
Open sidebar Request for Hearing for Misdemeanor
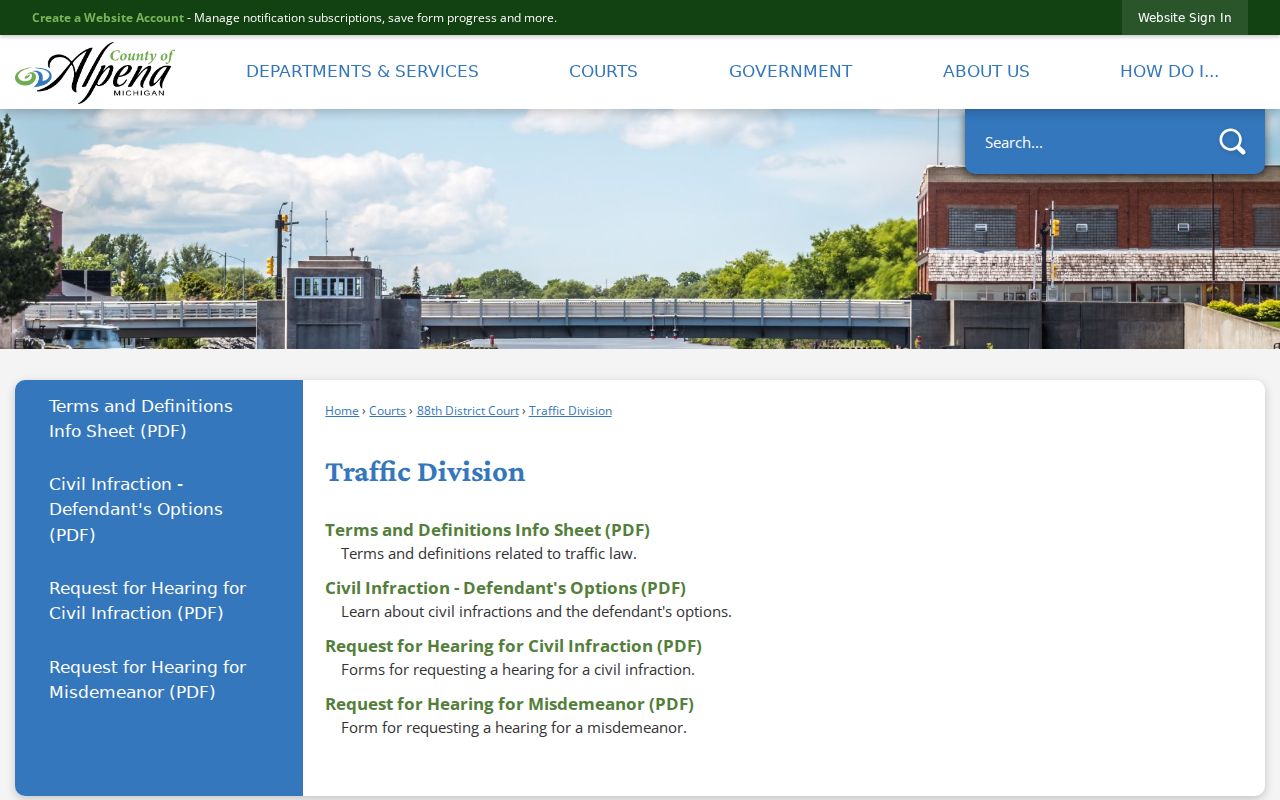pyautogui.click(x=147, y=679)
